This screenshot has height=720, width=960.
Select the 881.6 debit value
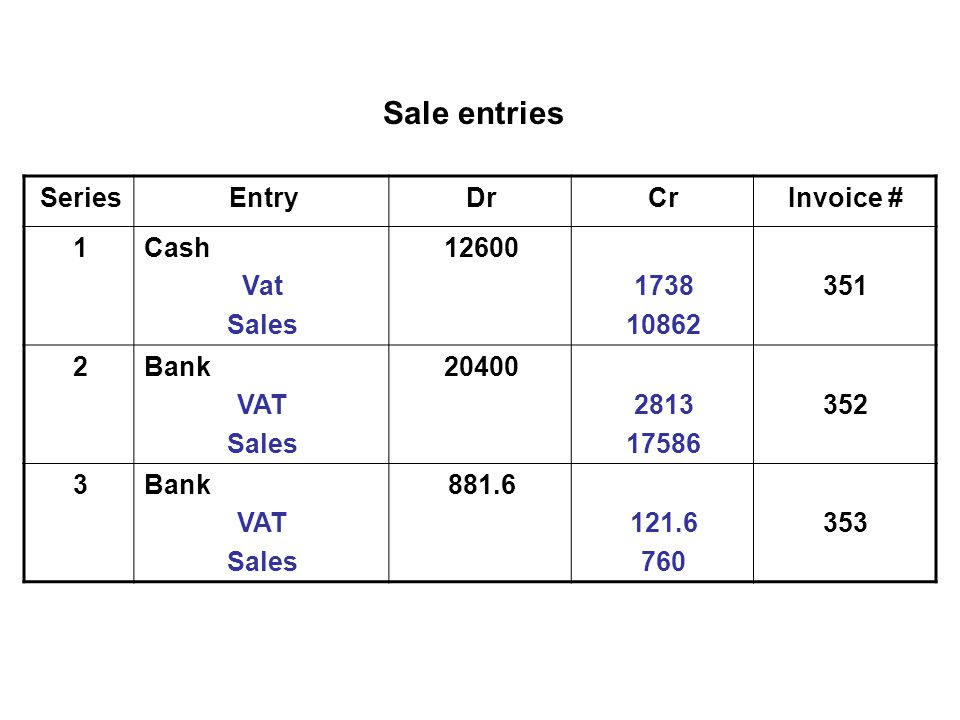[x=482, y=485]
